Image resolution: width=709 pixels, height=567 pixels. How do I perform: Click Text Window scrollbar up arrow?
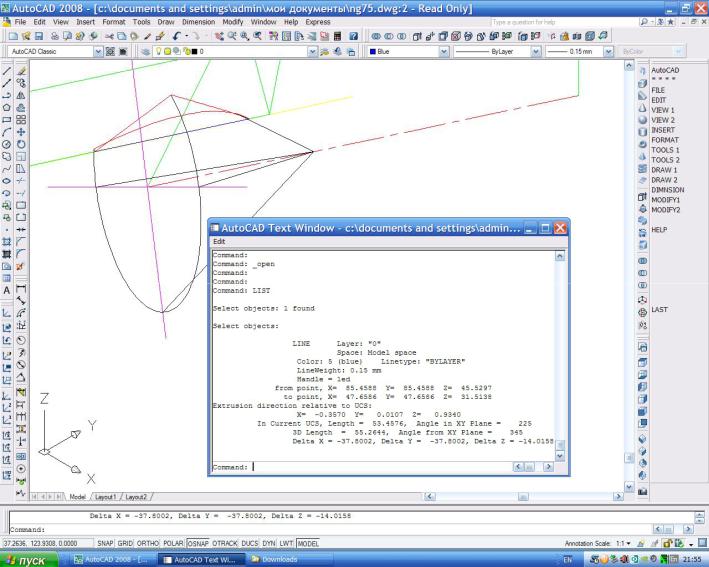[559, 256]
